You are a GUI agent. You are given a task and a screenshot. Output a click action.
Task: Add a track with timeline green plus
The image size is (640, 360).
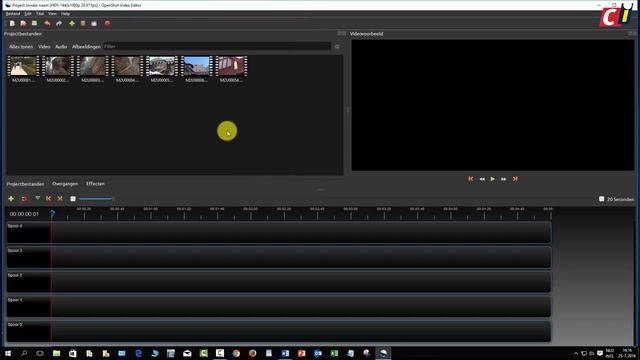(11, 199)
